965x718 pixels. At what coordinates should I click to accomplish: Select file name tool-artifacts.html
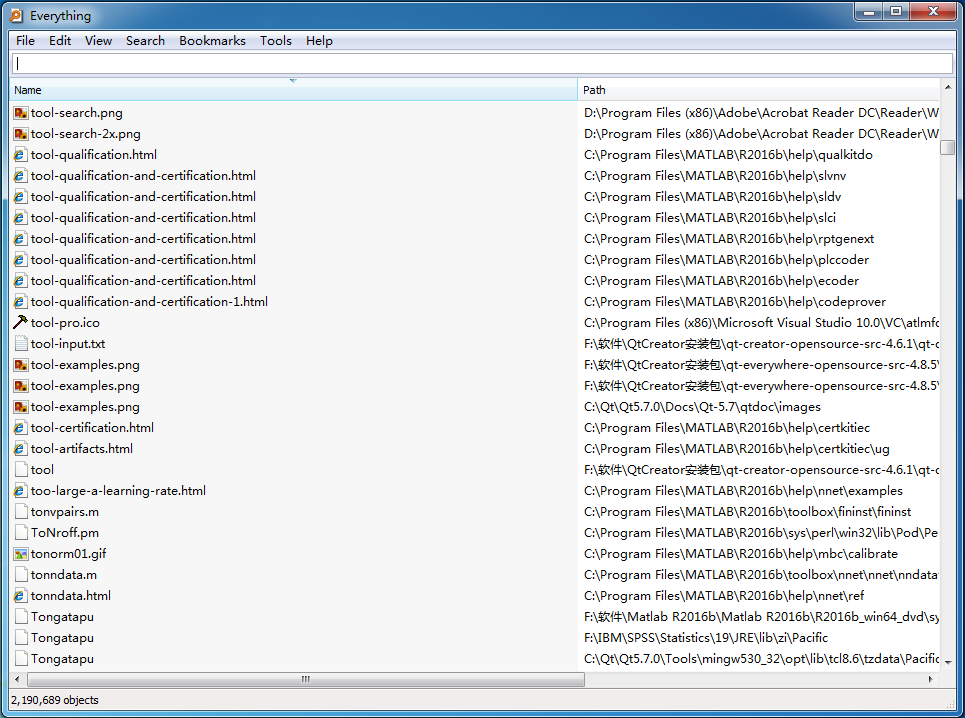point(82,449)
